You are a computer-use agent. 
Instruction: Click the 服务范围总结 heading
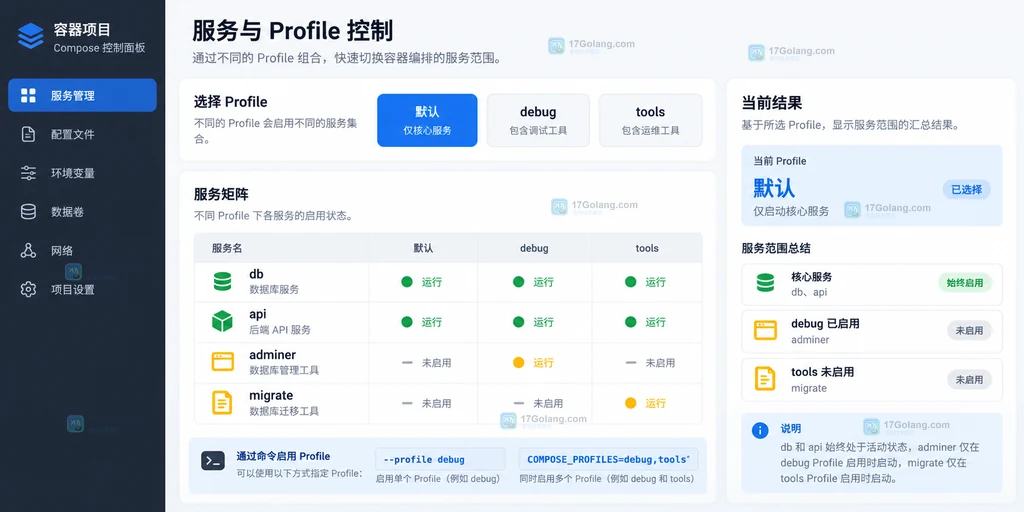[776, 248]
